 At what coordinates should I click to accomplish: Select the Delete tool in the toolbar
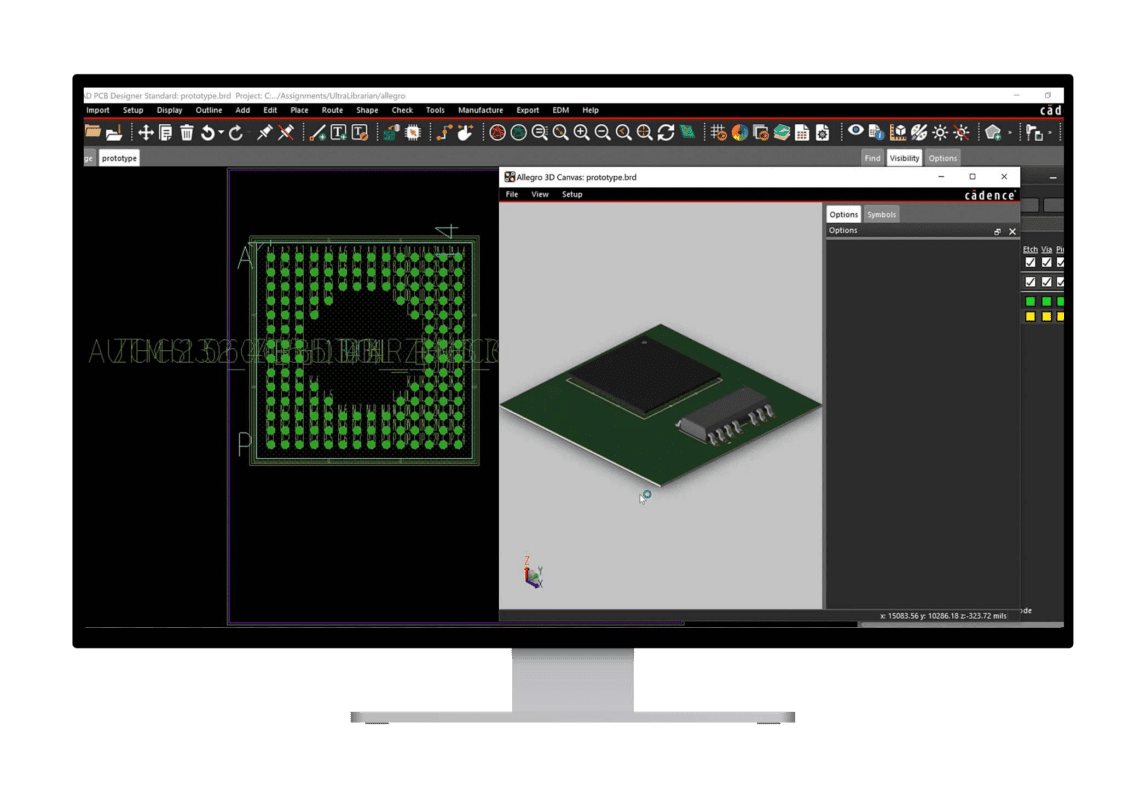186,132
